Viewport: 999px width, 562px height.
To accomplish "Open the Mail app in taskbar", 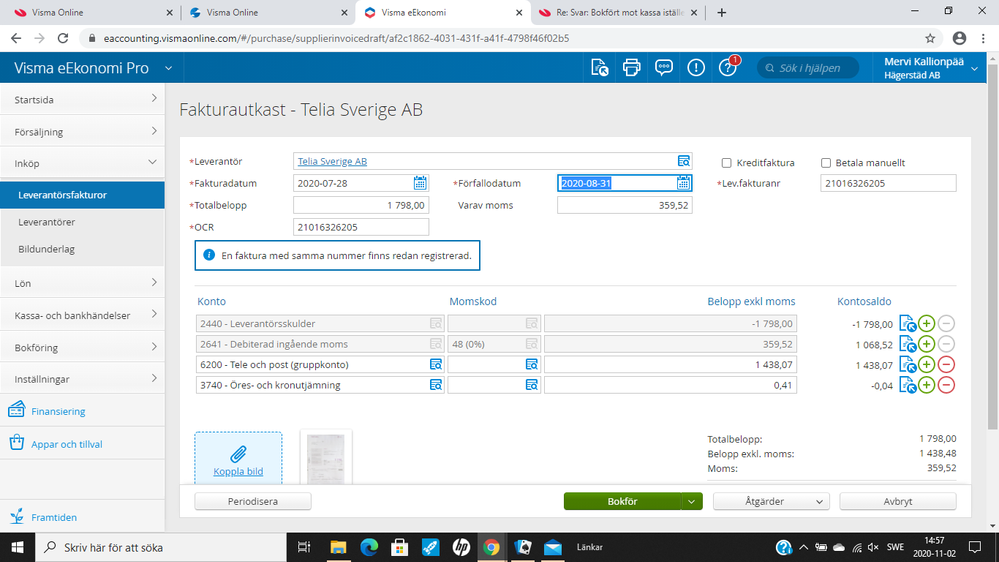I will pos(553,547).
